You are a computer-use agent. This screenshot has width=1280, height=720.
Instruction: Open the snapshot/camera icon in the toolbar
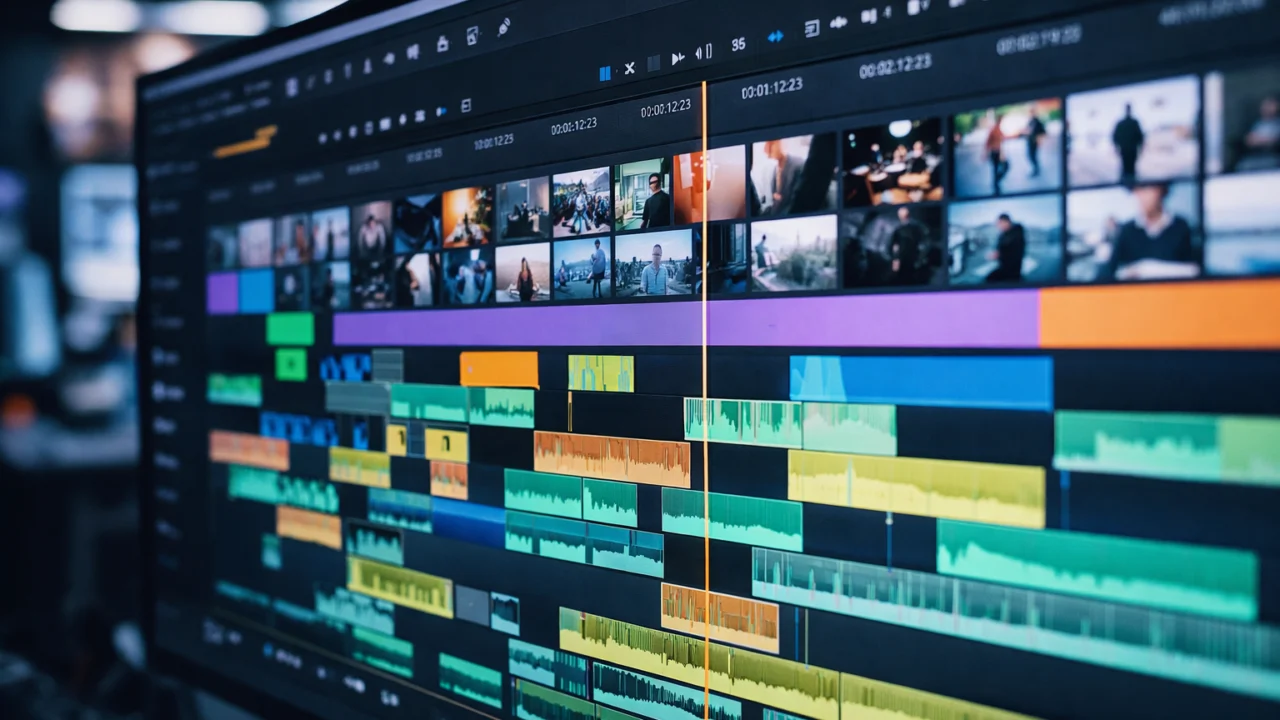[x=472, y=34]
